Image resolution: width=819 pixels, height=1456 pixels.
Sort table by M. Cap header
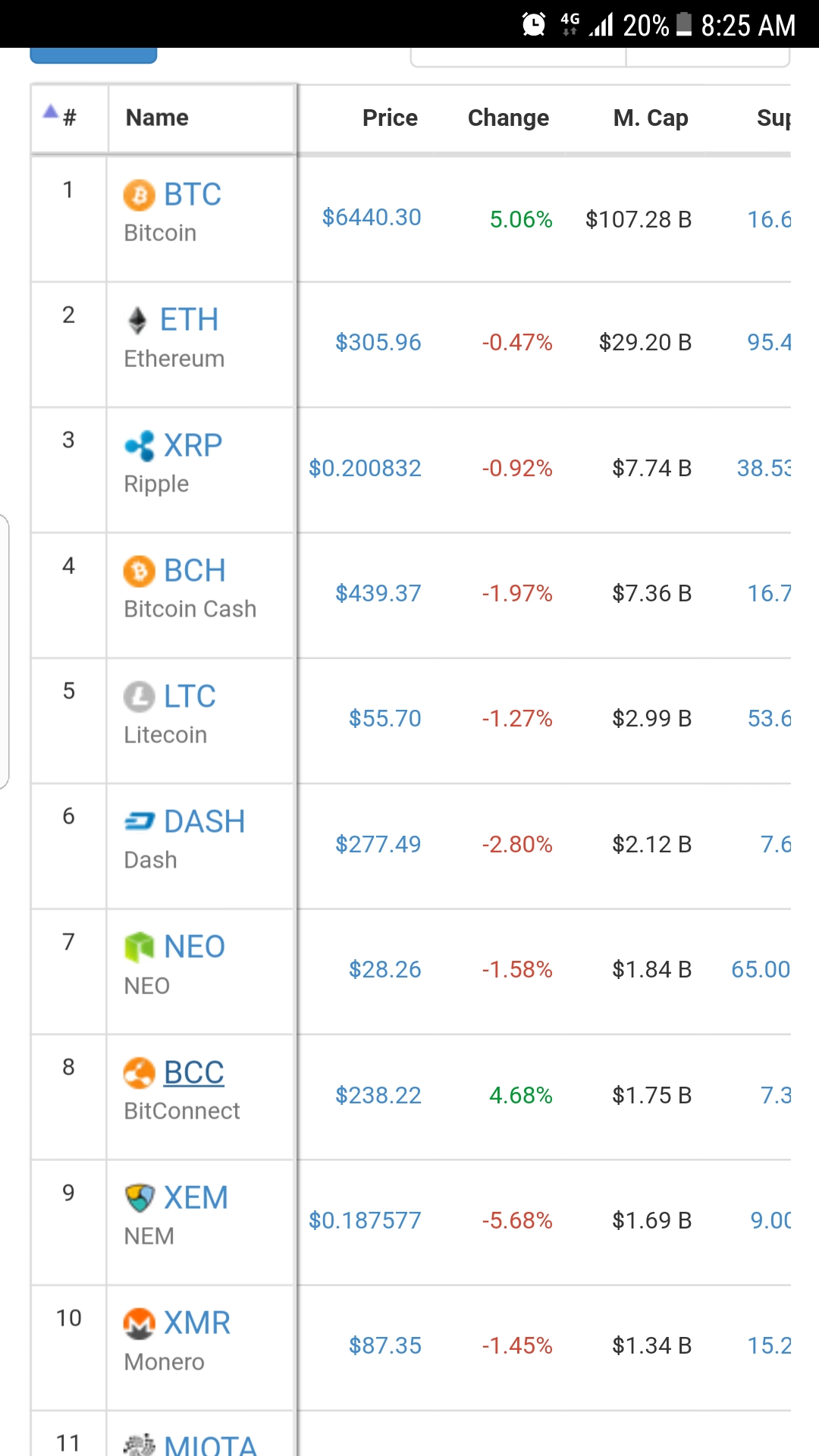[651, 118]
